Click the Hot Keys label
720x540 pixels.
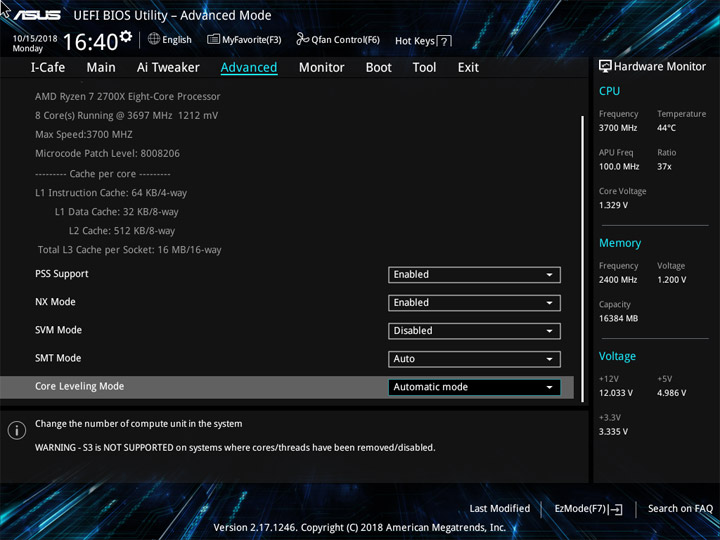click(x=415, y=41)
